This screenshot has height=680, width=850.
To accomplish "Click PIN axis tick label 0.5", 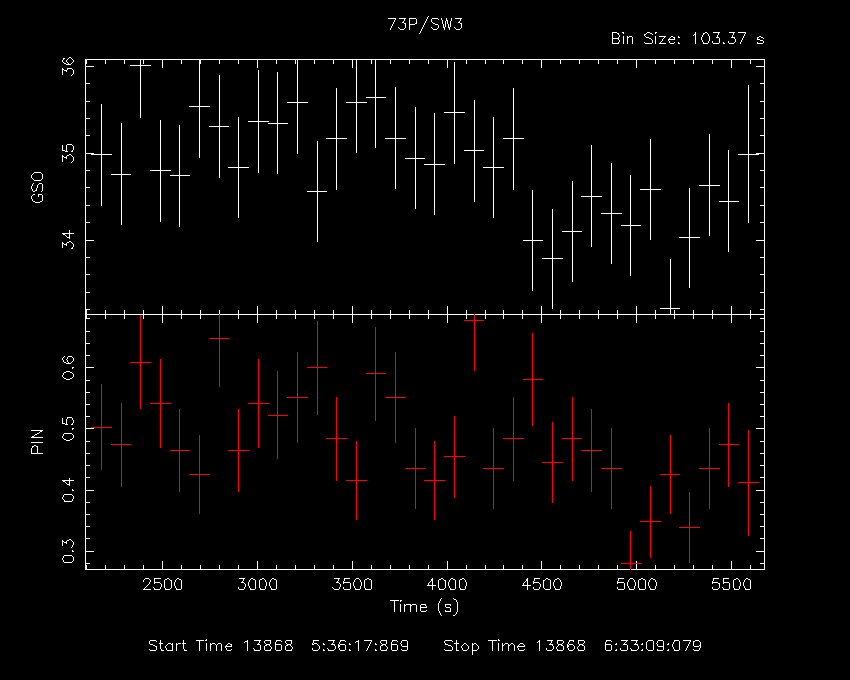I will (68, 428).
